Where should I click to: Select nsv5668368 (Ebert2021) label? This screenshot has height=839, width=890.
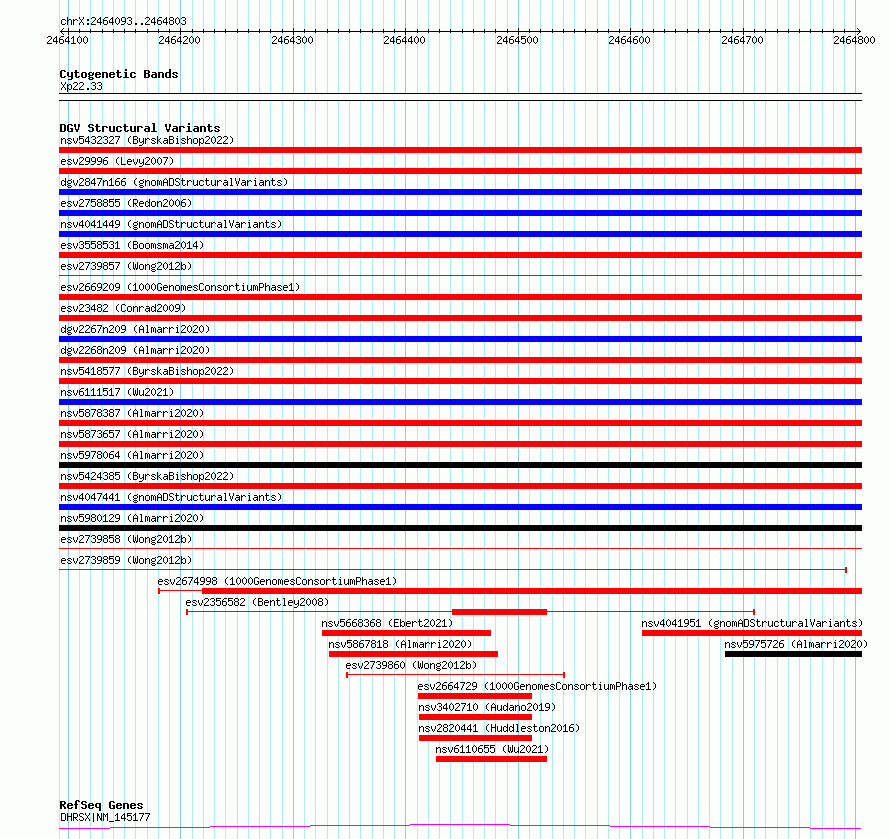tap(387, 623)
